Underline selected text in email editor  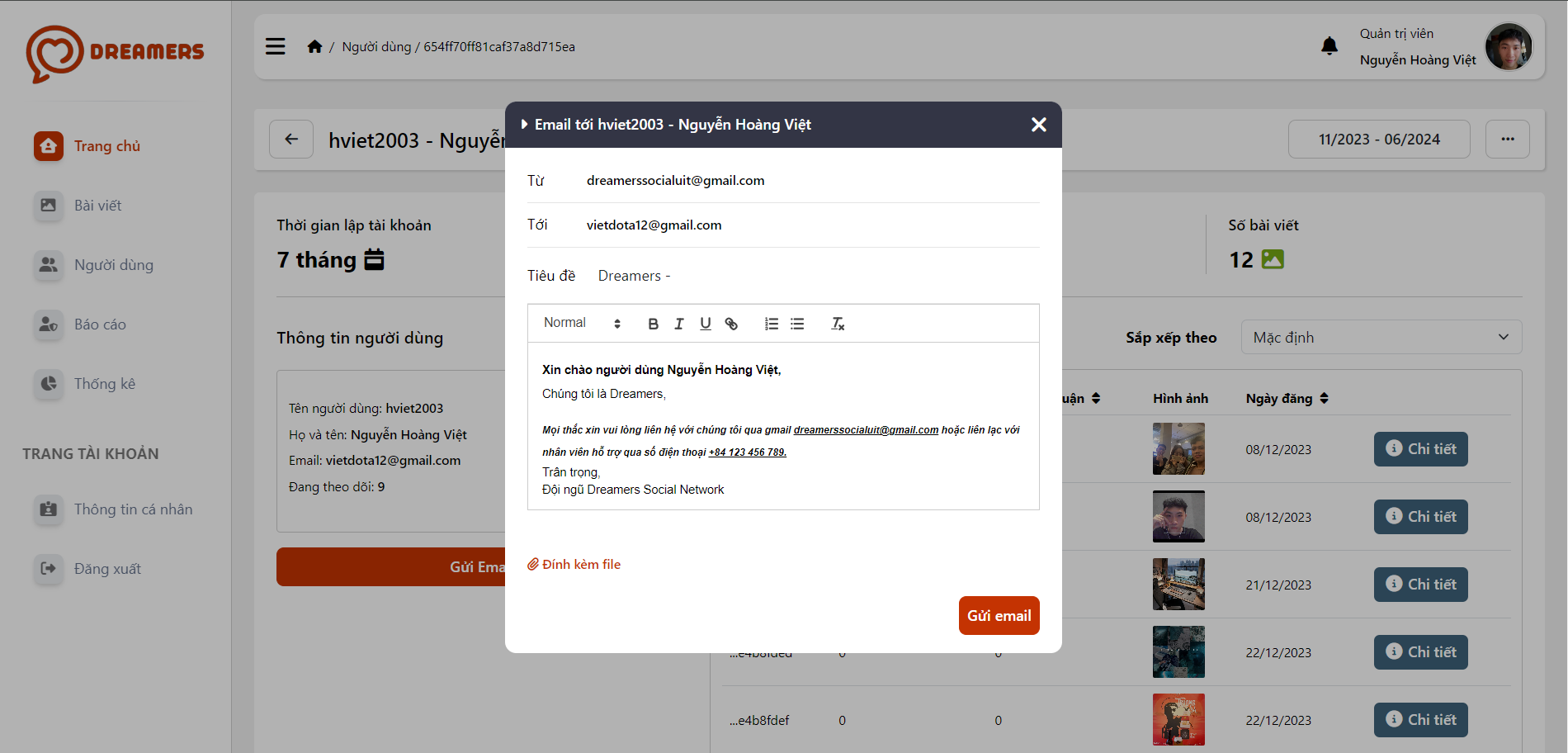(705, 324)
